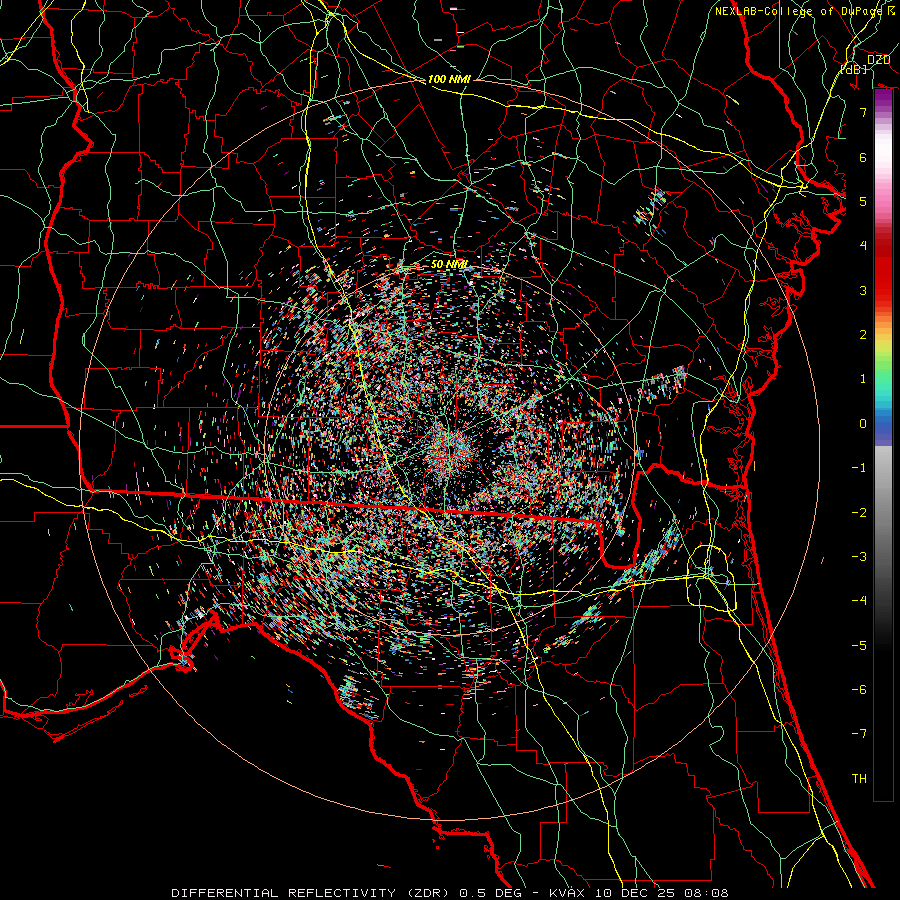Click the -1 value on the scale
900x900 pixels.
coord(859,467)
